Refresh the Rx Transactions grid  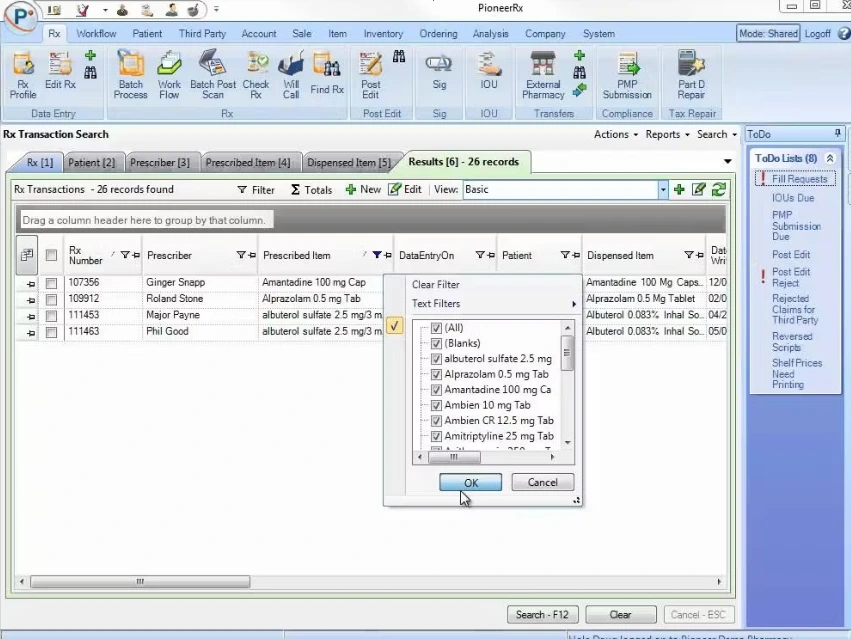(x=719, y=189)
